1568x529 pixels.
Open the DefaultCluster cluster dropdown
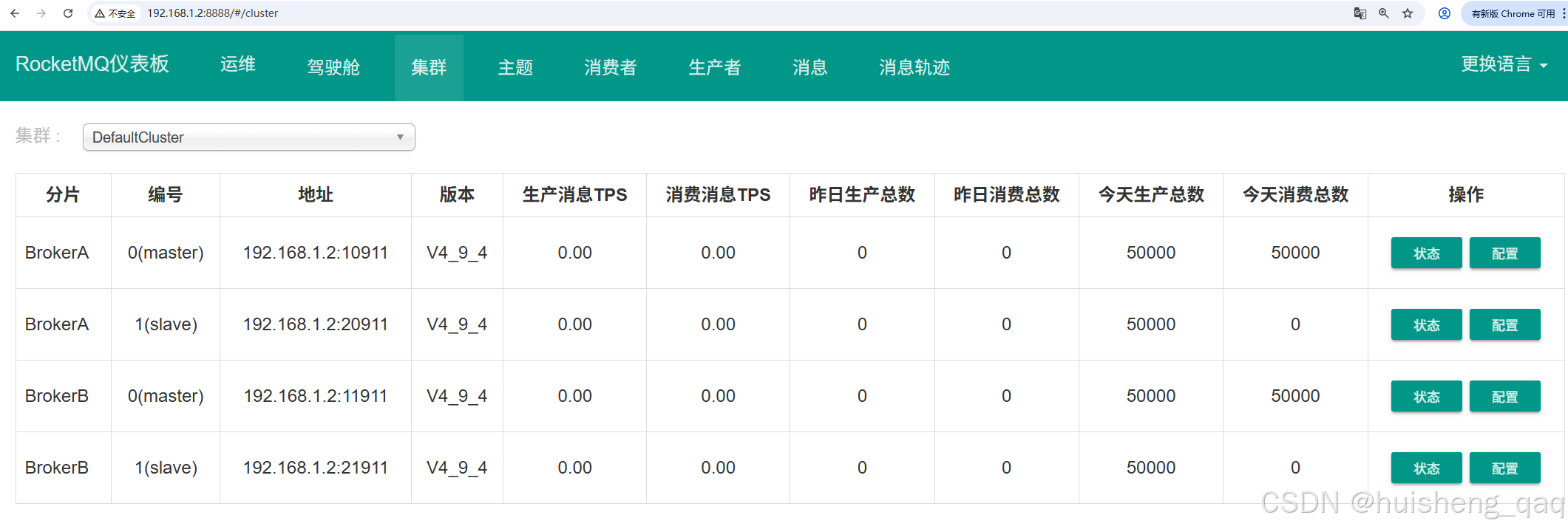point(248,137)
